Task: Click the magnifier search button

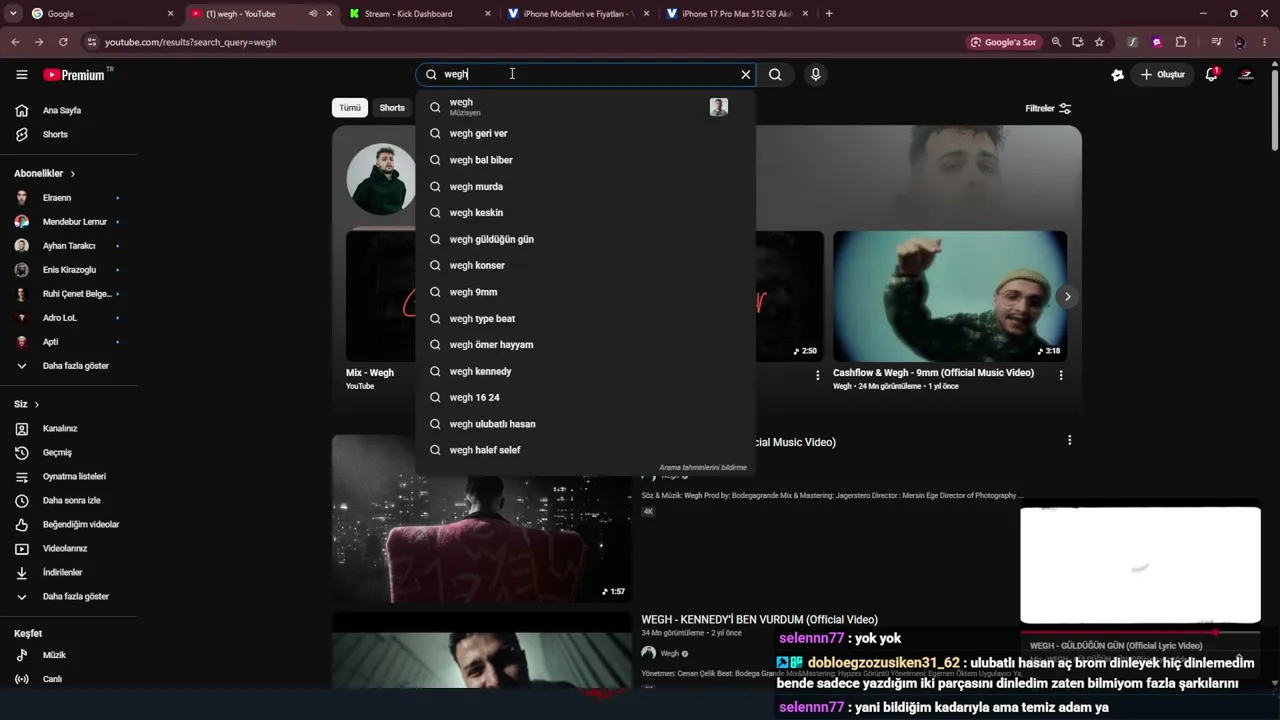Action: [775, 74]
